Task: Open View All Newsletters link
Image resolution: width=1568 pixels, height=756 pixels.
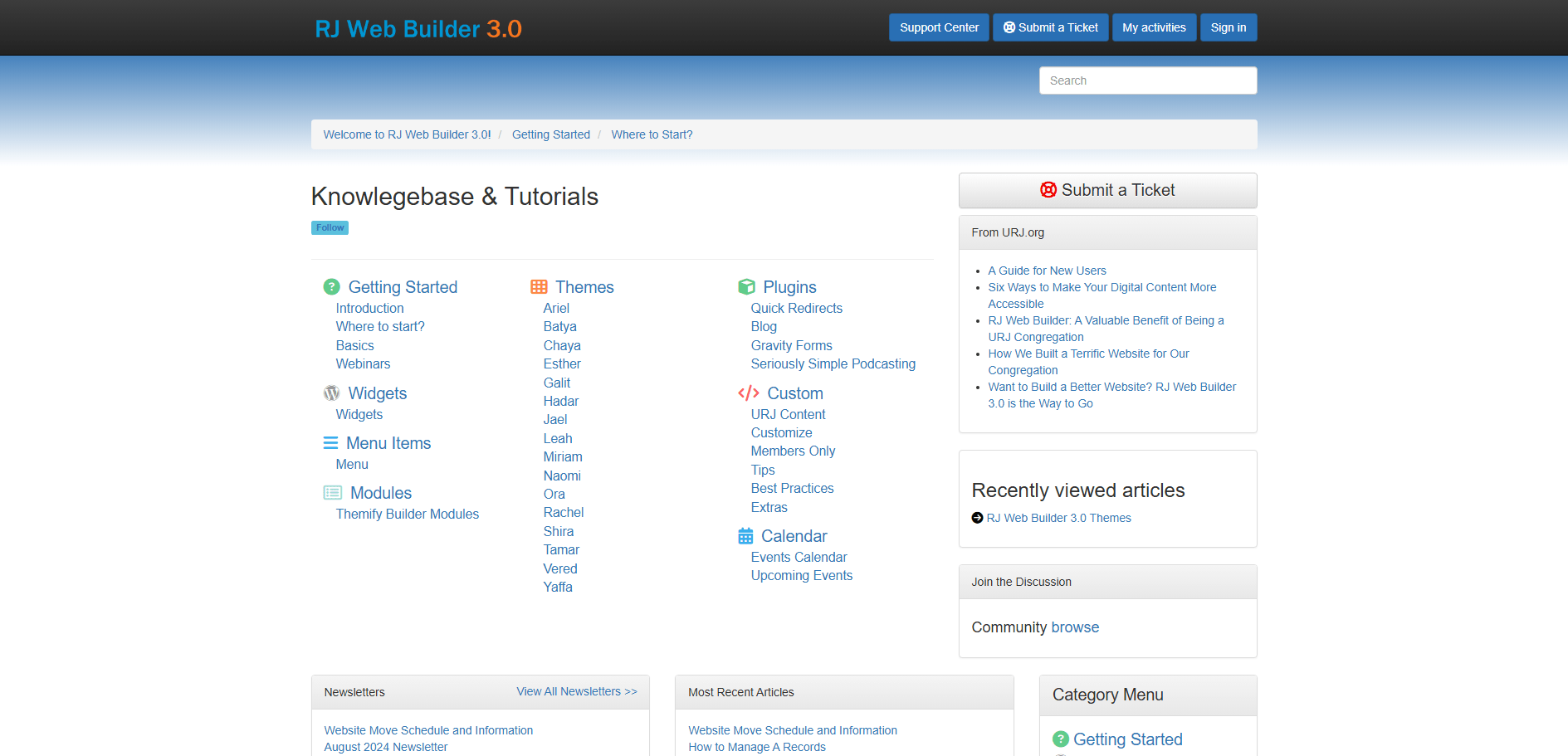Action: click(x=576, y=691)
